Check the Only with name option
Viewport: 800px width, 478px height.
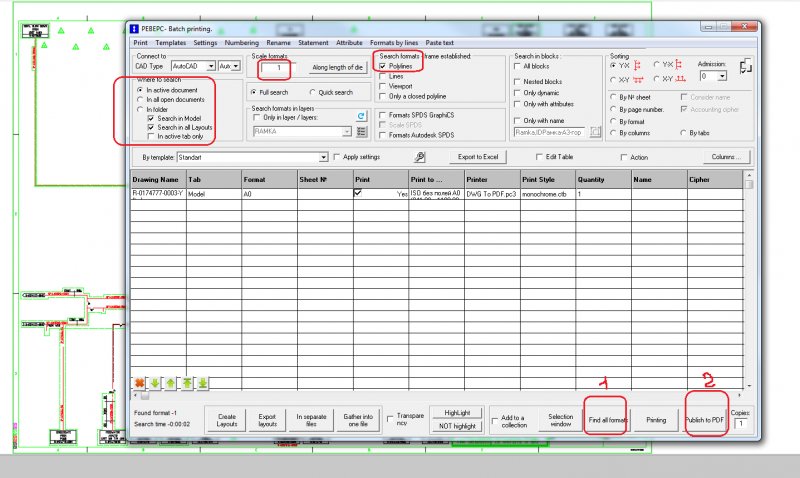click(x=517, y=121)
